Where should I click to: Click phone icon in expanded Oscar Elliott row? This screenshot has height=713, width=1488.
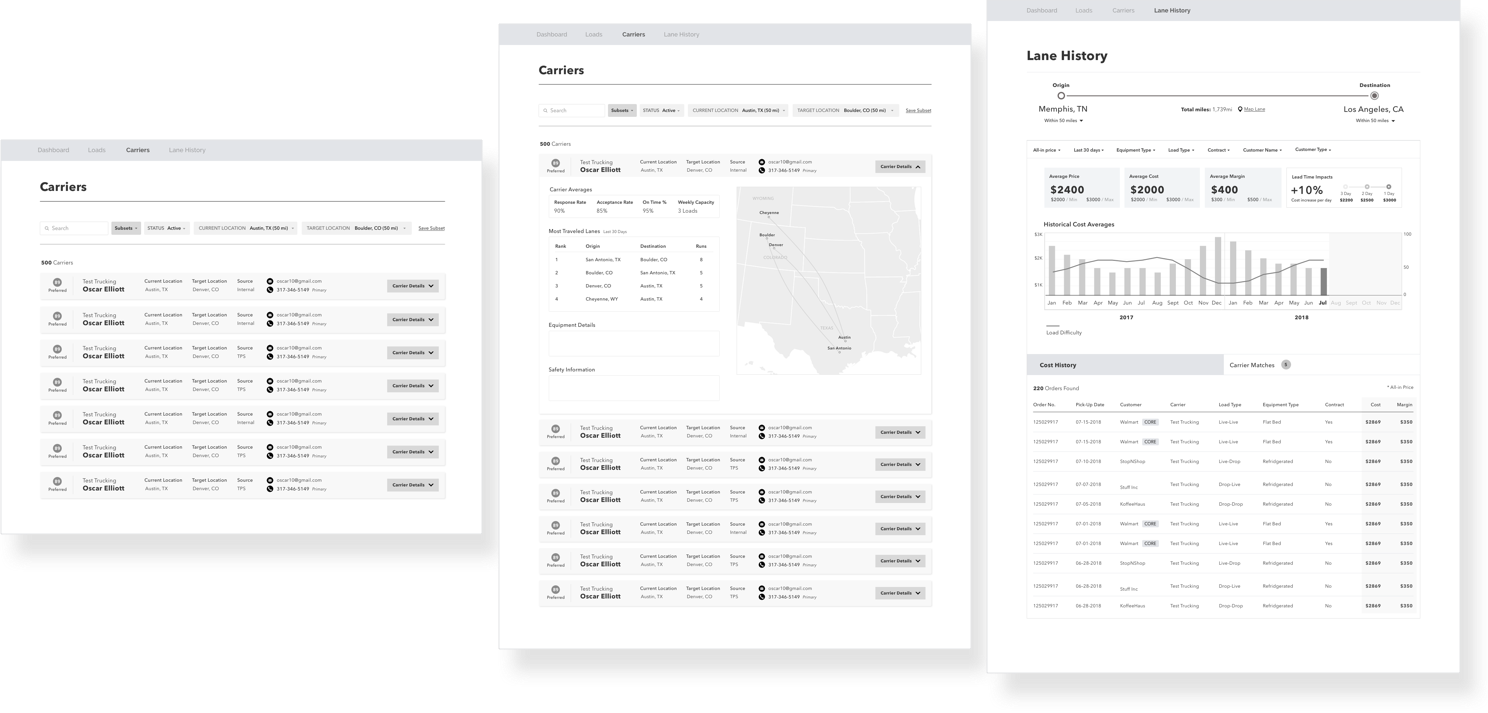click(x=761, y=171)
